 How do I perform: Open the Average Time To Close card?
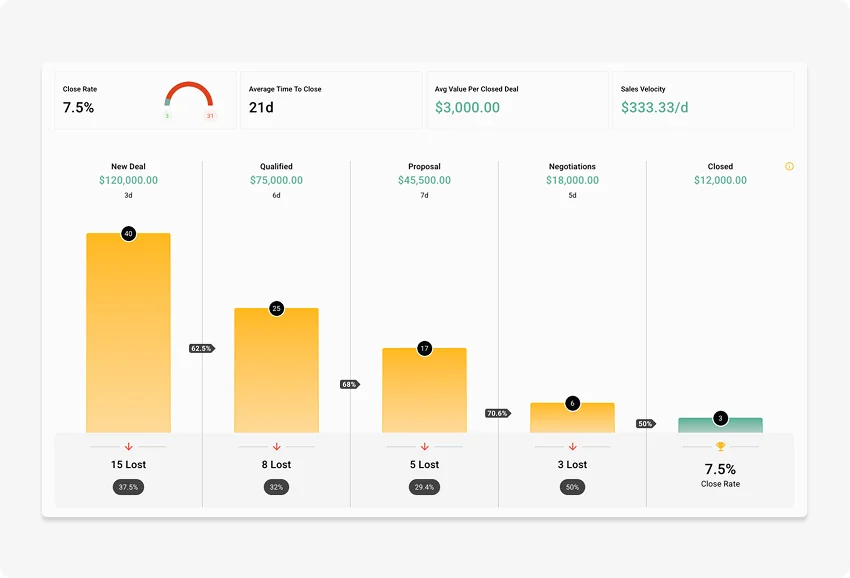(x=332, y=100)
